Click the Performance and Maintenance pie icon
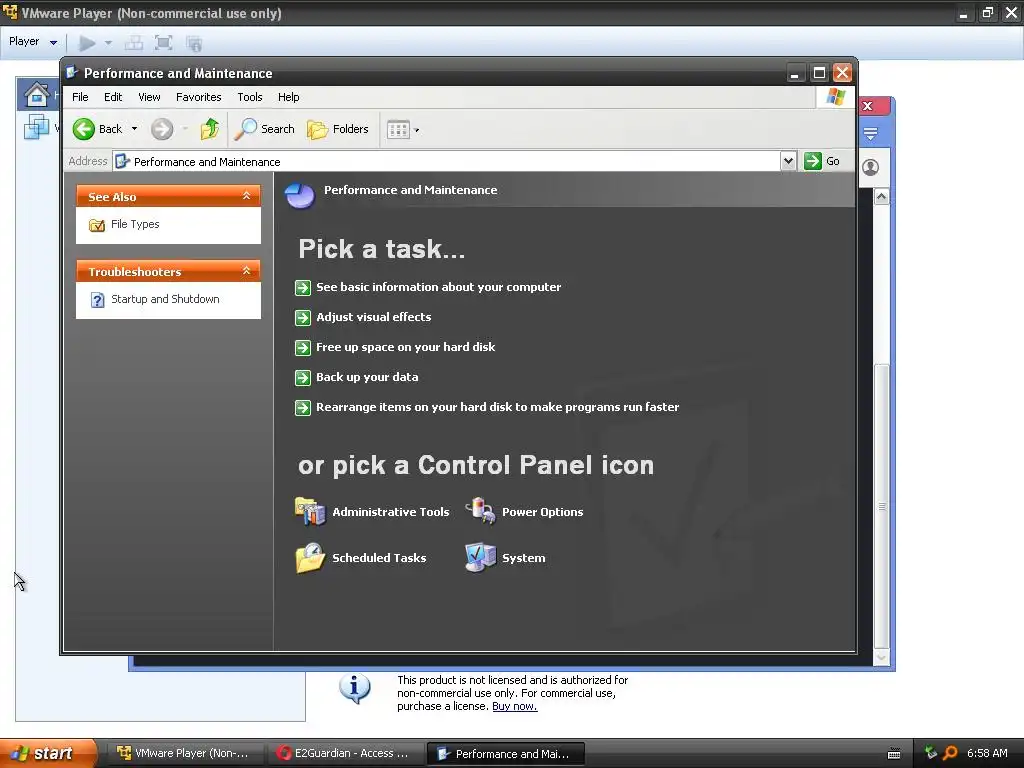Viewport: 1024px width, 768px height. [300, 195]
